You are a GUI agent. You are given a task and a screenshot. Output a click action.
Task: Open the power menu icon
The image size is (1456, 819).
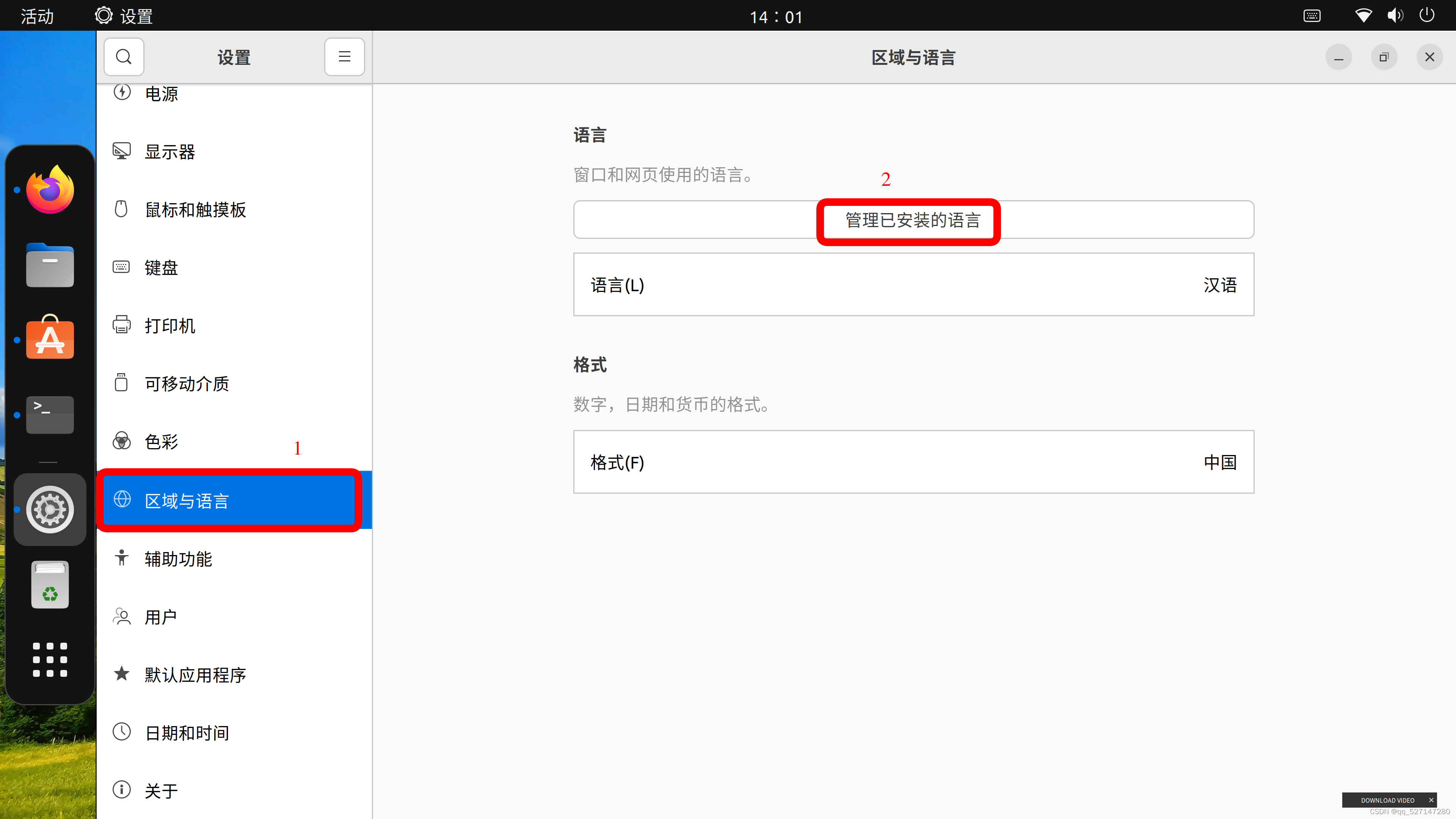point(1426,15)
